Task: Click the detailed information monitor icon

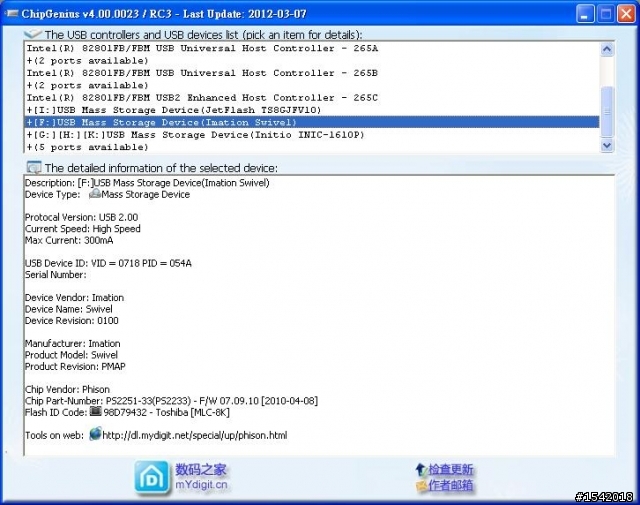Action: click(x=34, y=167)
